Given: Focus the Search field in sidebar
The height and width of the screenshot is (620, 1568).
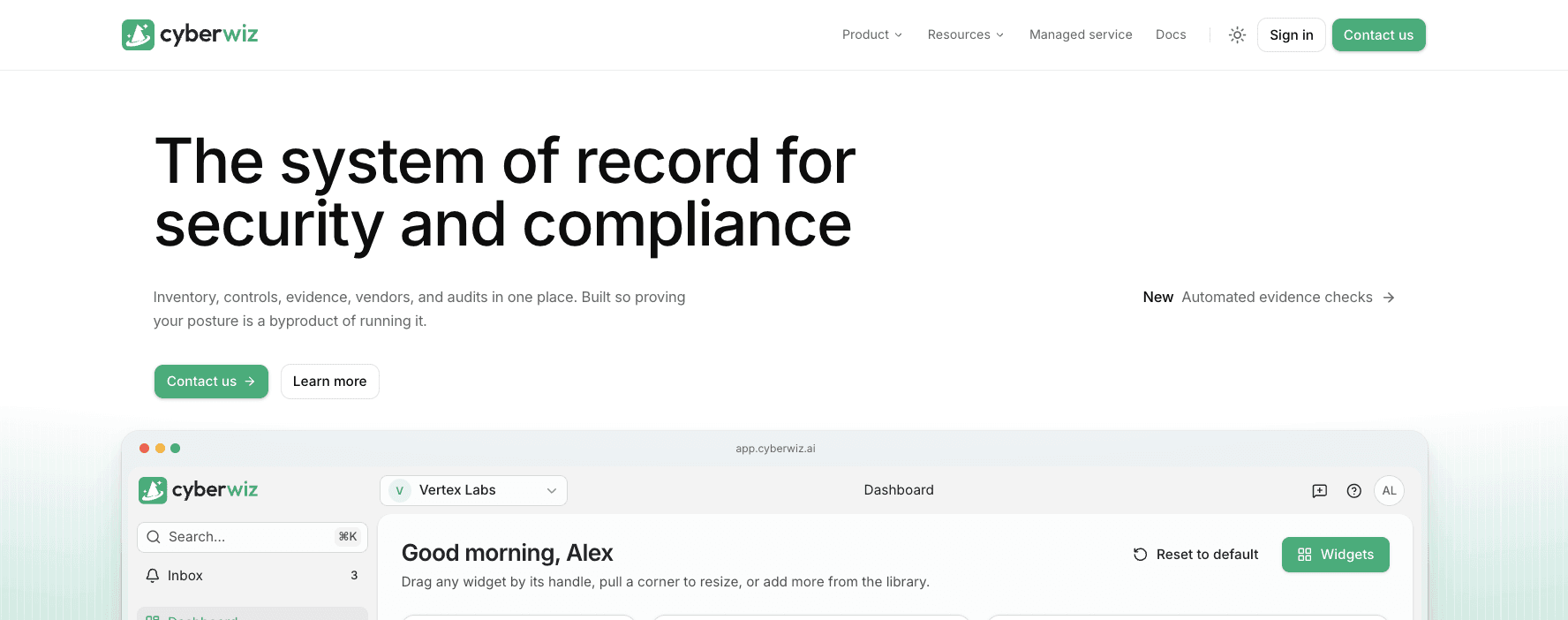Looking at the screenshot, I should click(252, 537).
